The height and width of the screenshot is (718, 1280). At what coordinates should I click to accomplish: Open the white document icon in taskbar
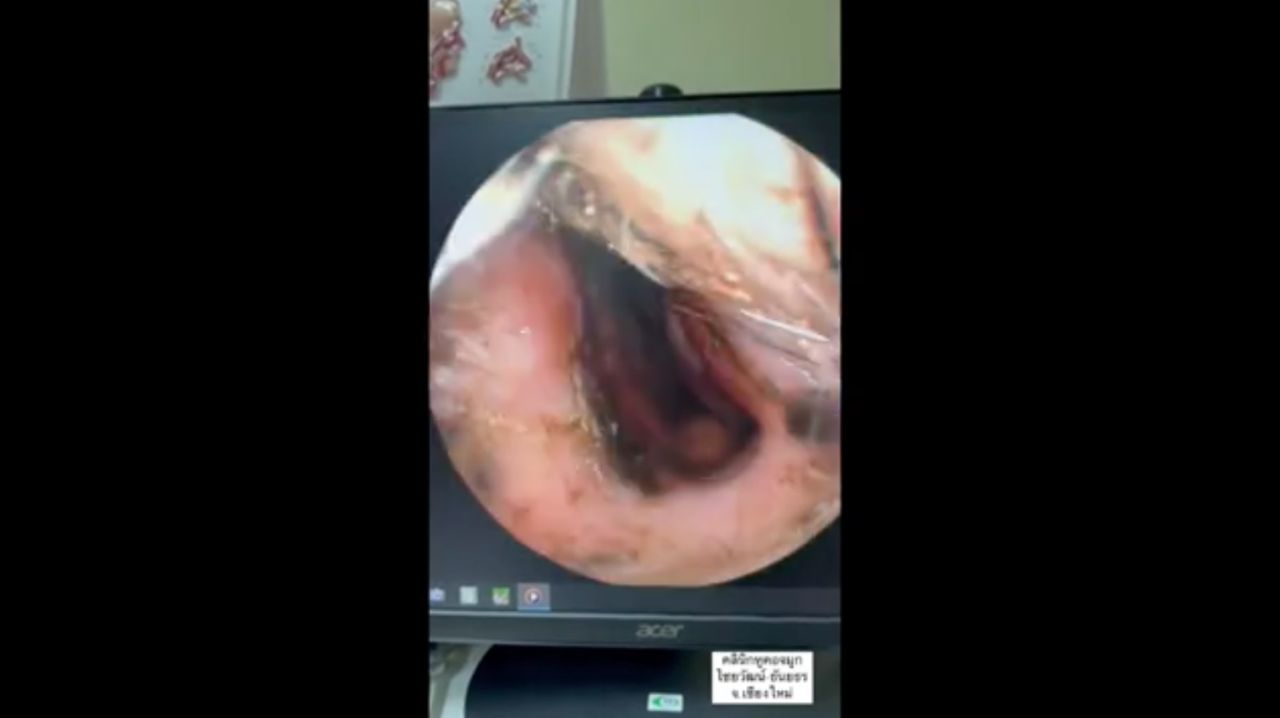tap(468, 596)
